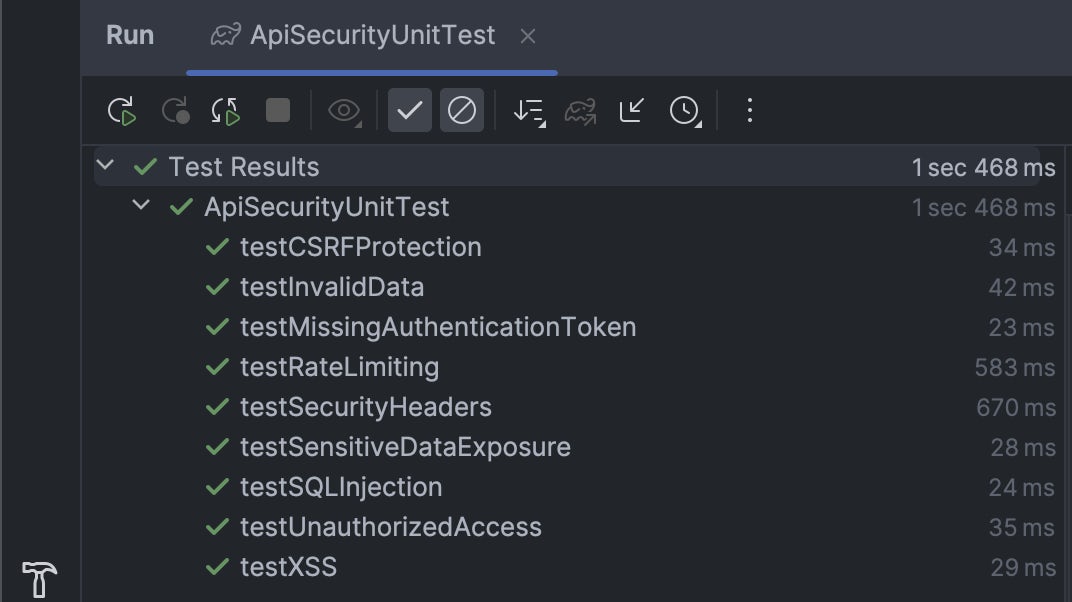1072x602 pixels.
Task: Import tests from file
Action: [x=631, y=111]
